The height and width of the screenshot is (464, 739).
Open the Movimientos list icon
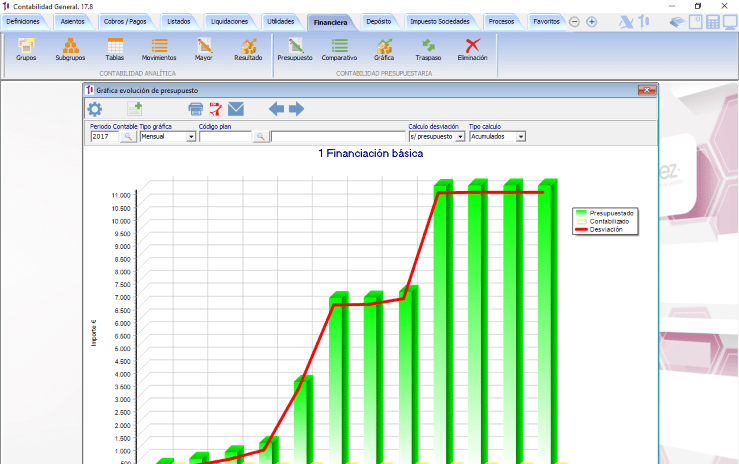159,49
